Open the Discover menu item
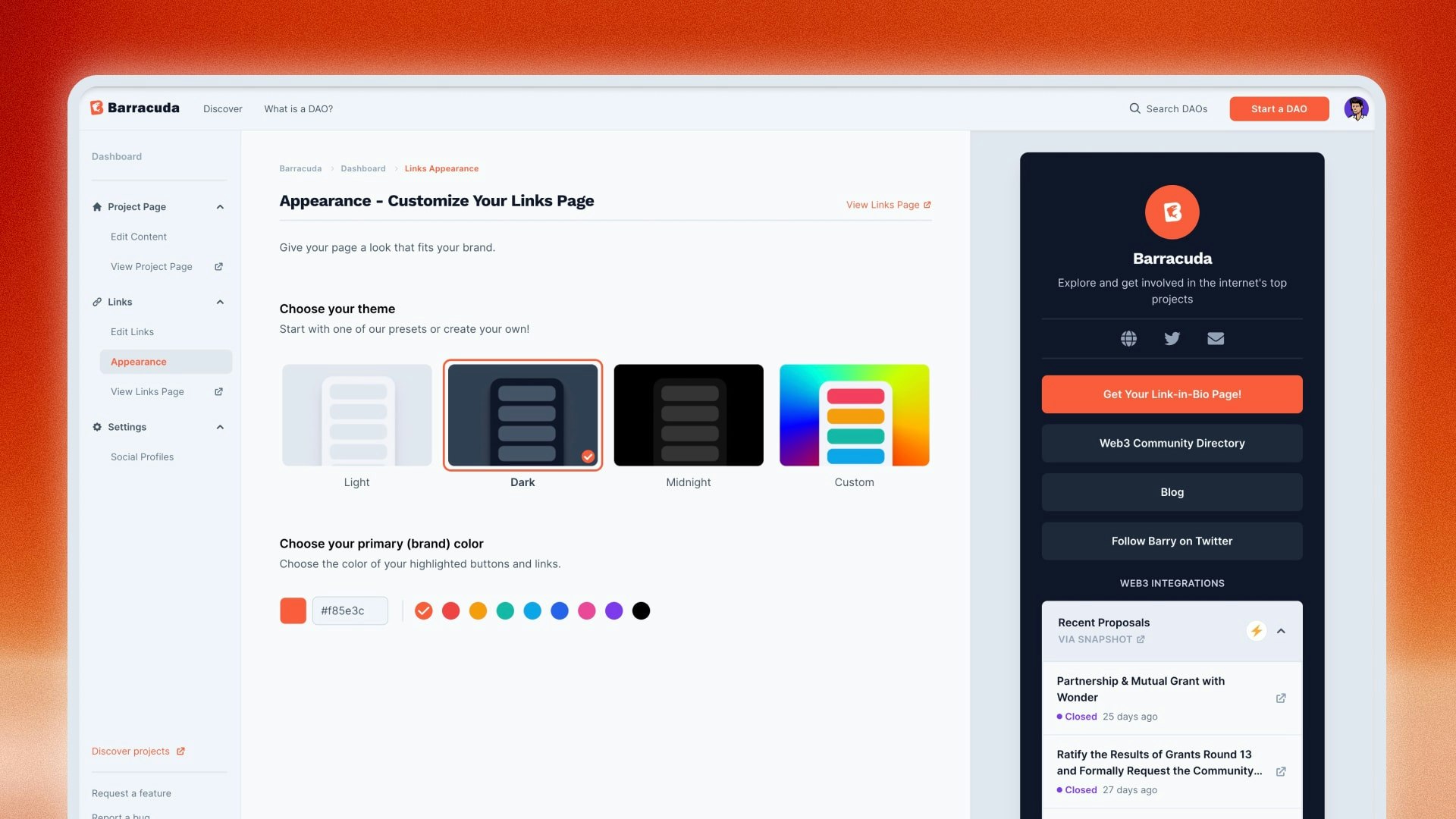This screenshot has width=1456, height=819. click(x=222, y=108)
